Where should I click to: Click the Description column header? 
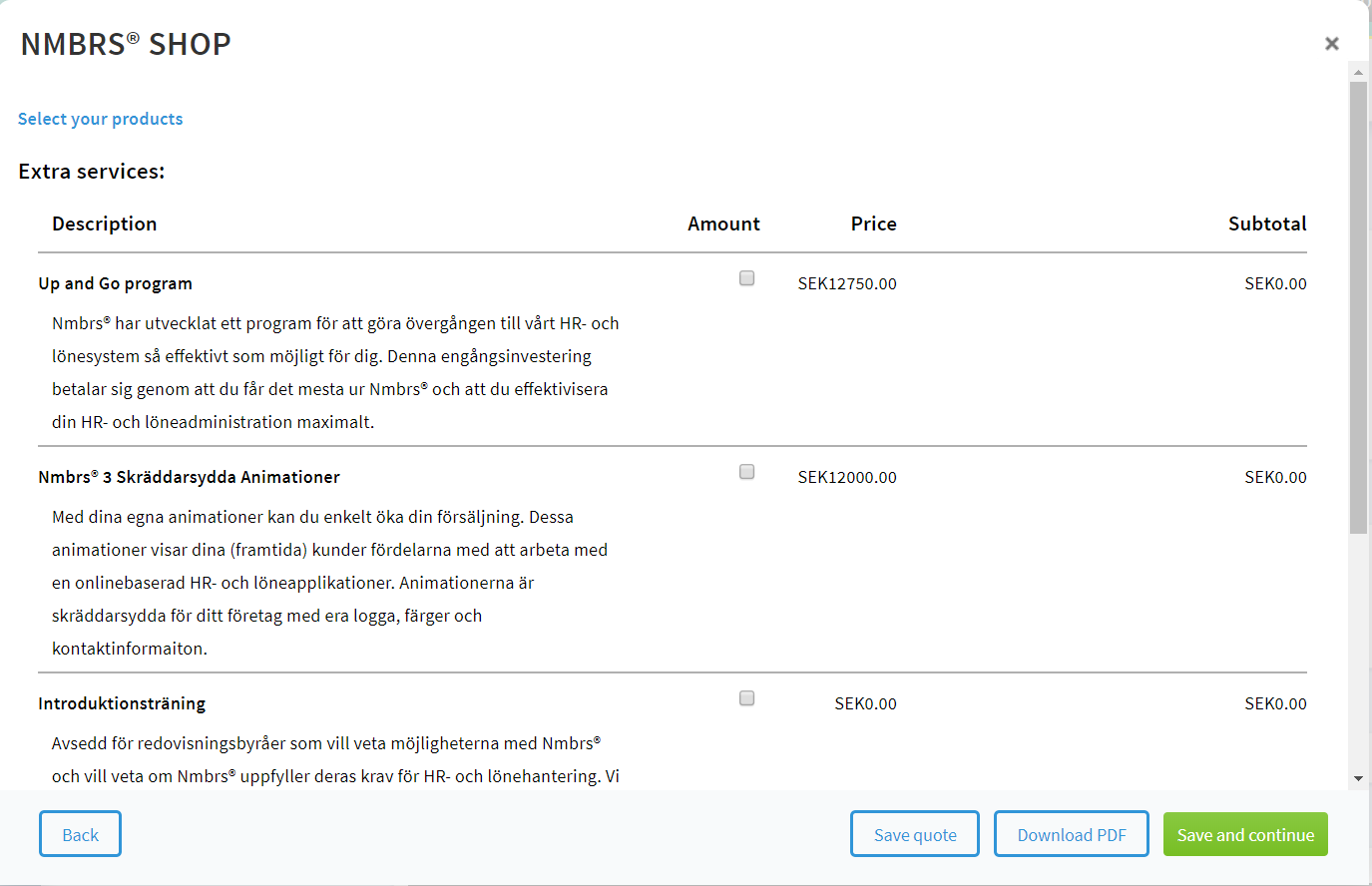[x=105, y=223]
